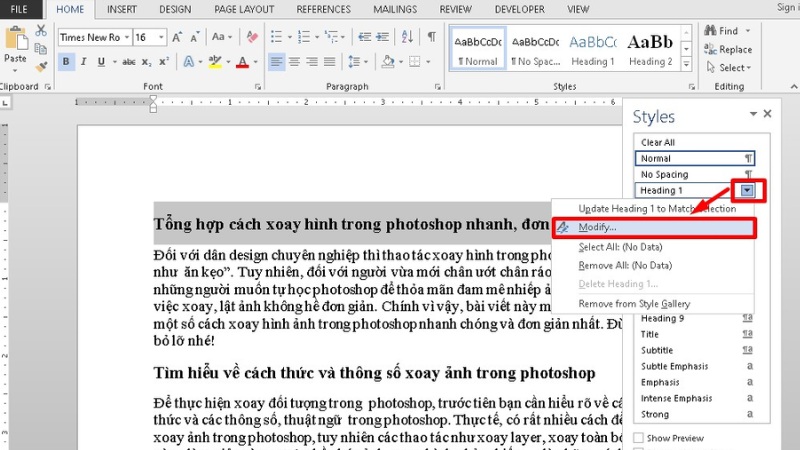800x450 pixels.
Task: Select the No Spacing gallery style
Action: tap(536, 48)
